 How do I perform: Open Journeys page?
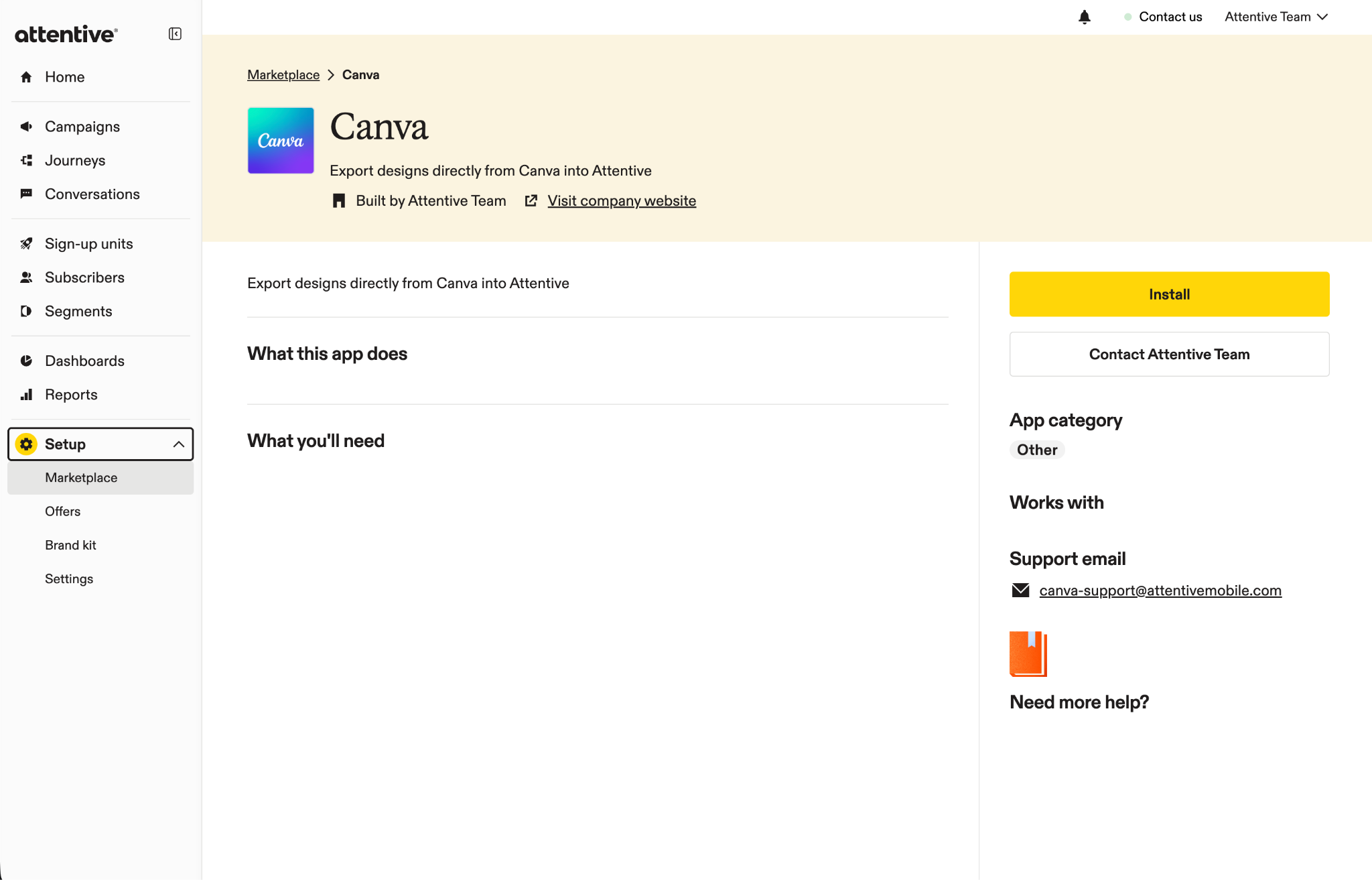[x=100, y=160]
